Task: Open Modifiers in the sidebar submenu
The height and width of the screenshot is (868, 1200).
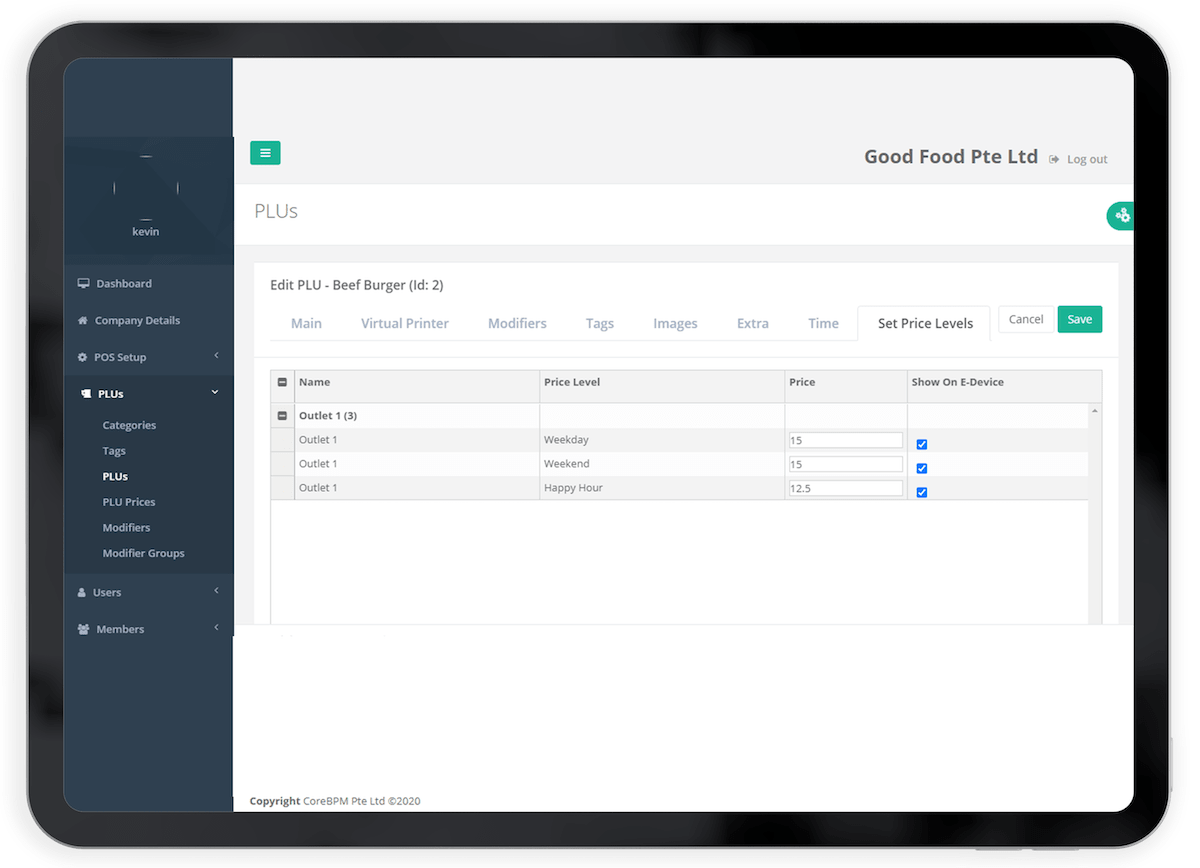Action: (126, 527)
